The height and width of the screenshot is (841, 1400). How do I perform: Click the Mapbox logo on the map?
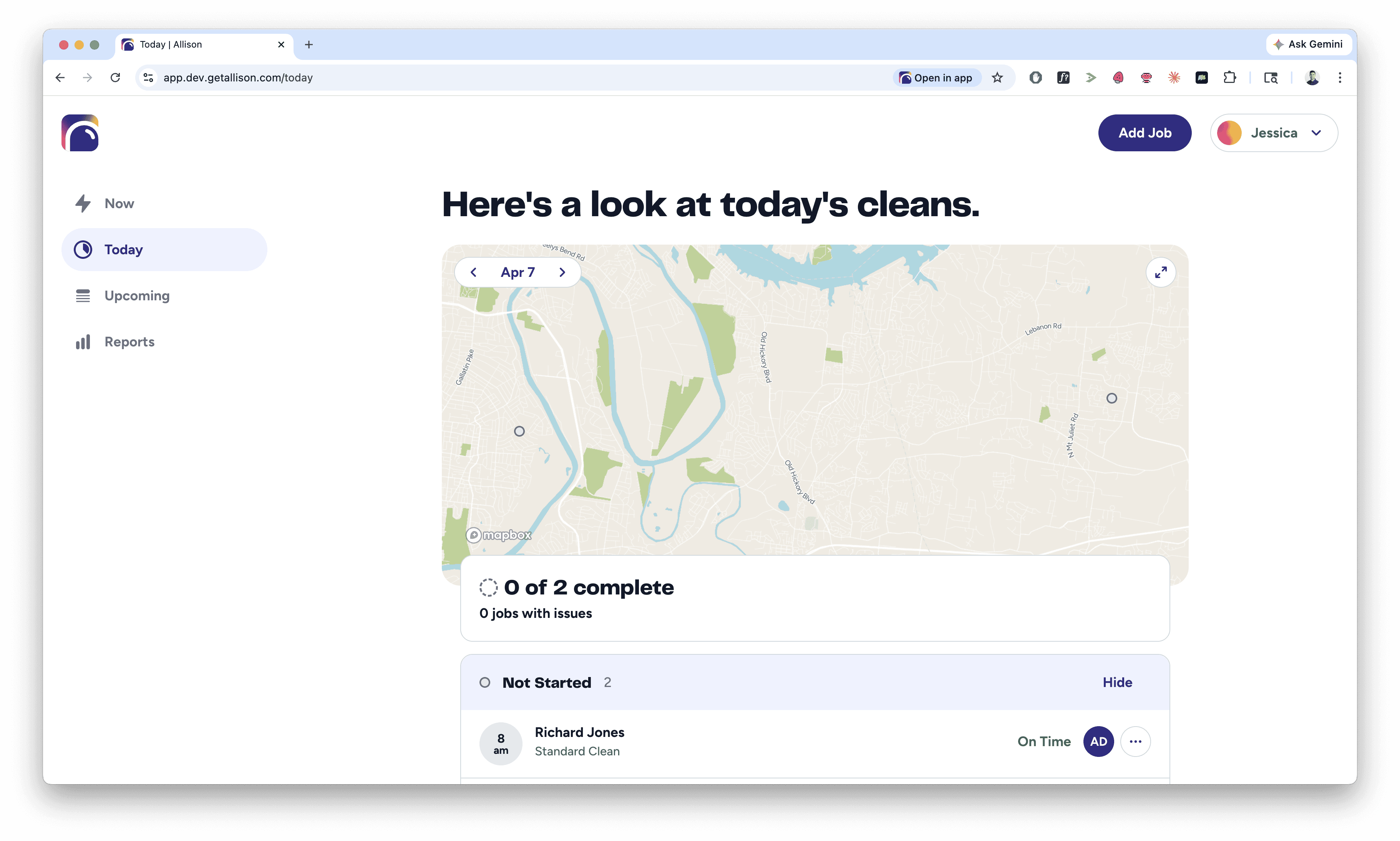(x=499, y=535)
